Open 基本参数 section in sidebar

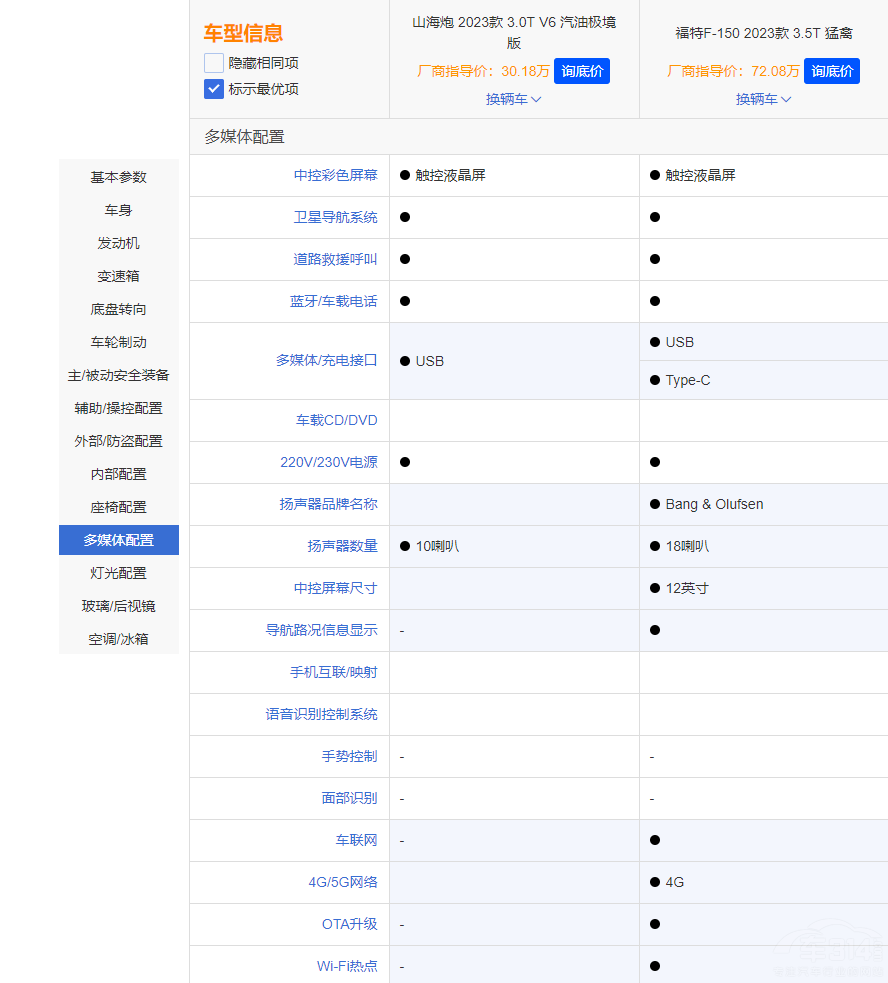coord(119,177)
